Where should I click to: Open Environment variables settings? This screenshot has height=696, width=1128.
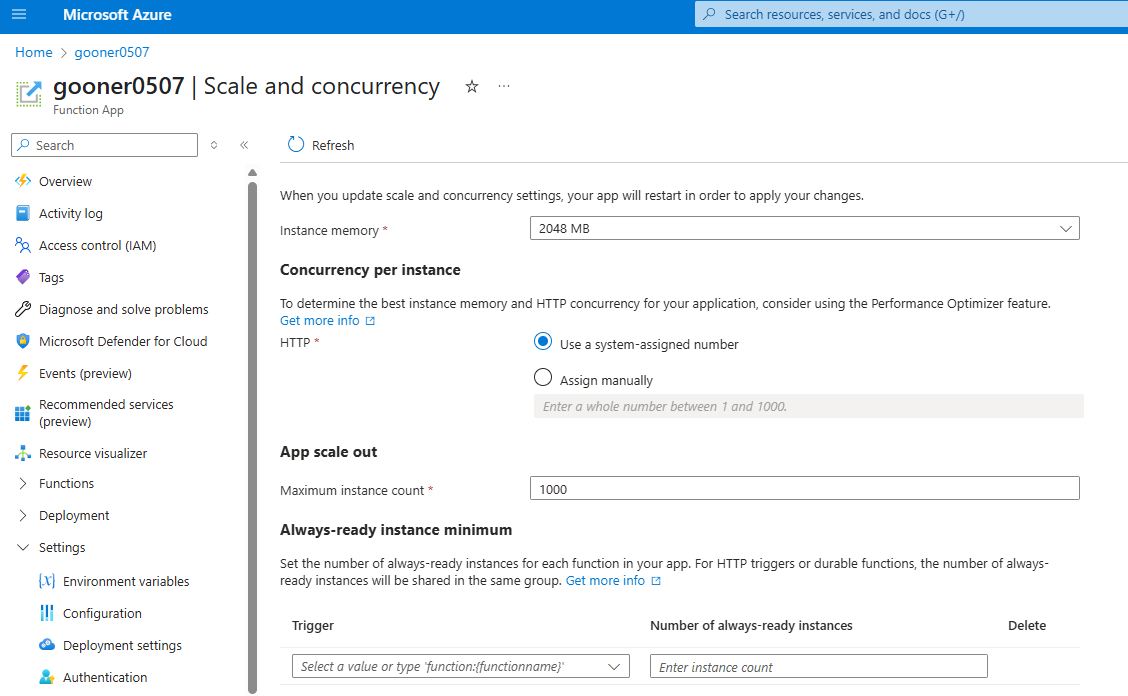coord(126,582)
